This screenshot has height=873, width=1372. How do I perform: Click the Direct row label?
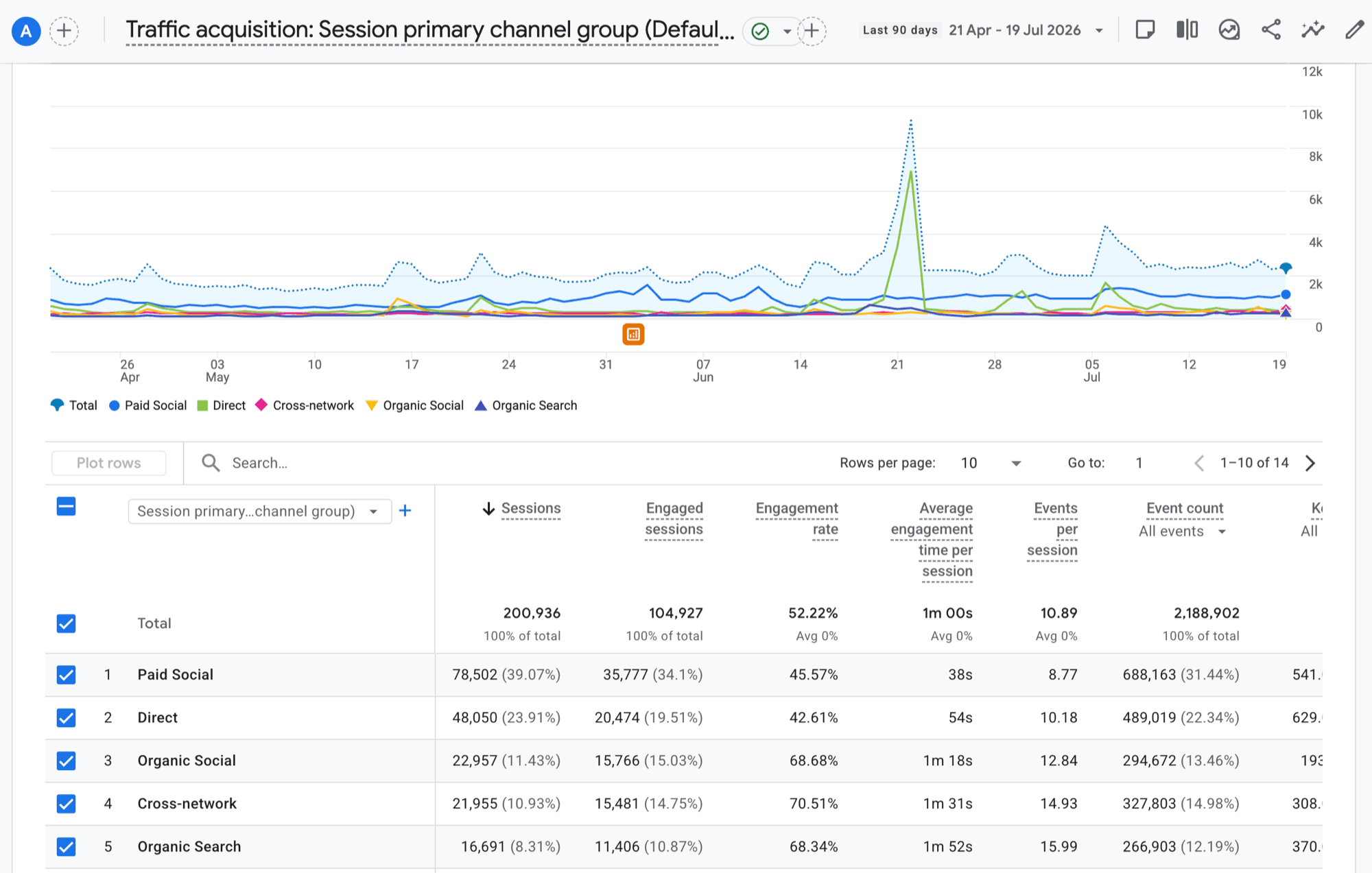(x=158, y=718)
